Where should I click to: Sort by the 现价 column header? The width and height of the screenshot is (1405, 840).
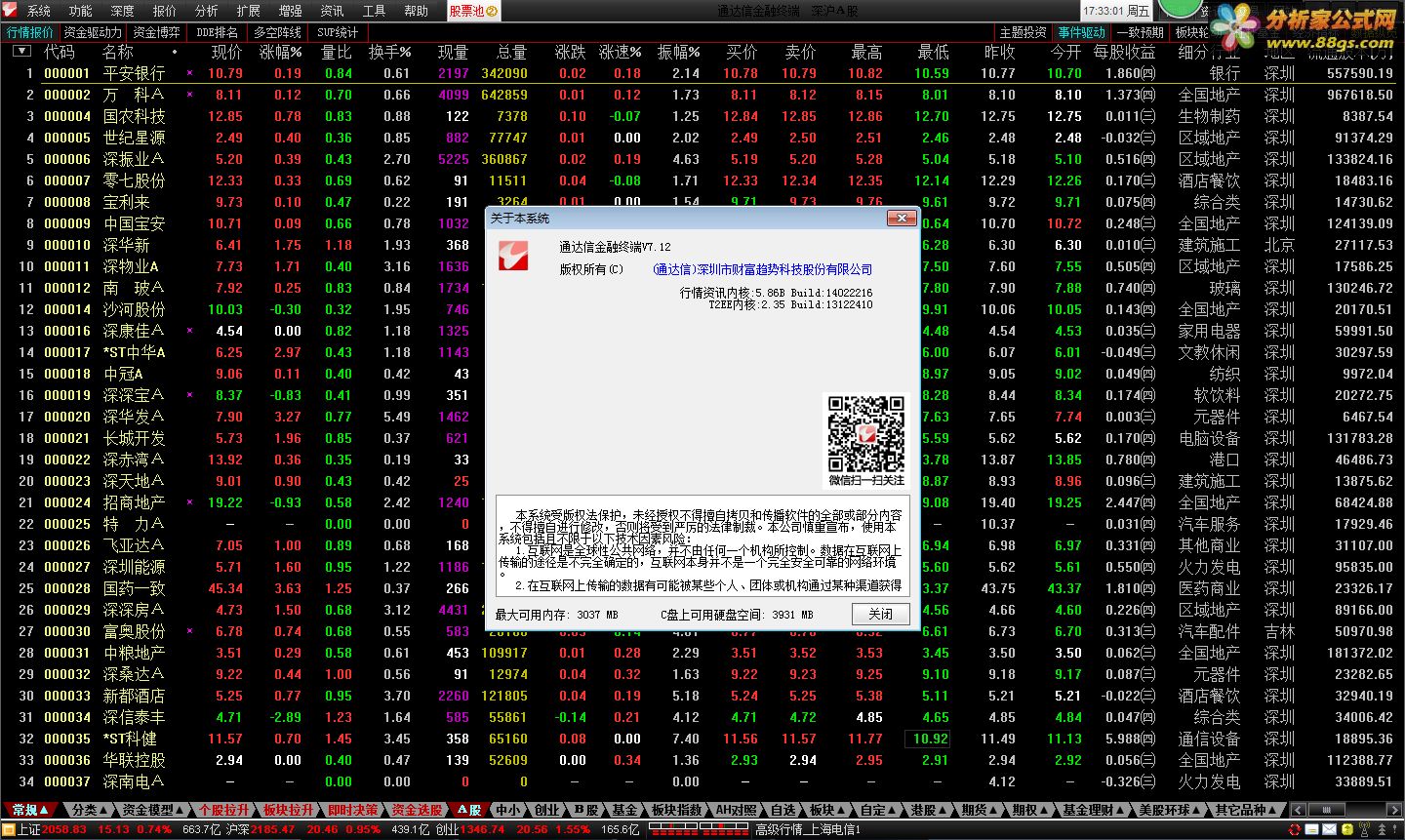click(x=226, y=52)
